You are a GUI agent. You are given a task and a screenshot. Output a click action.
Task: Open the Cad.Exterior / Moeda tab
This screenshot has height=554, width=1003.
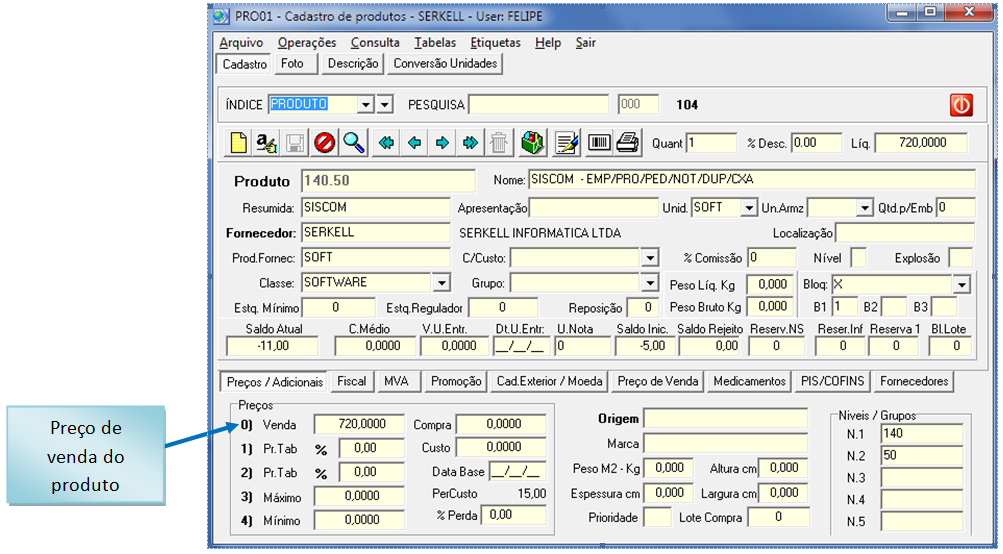549,381
